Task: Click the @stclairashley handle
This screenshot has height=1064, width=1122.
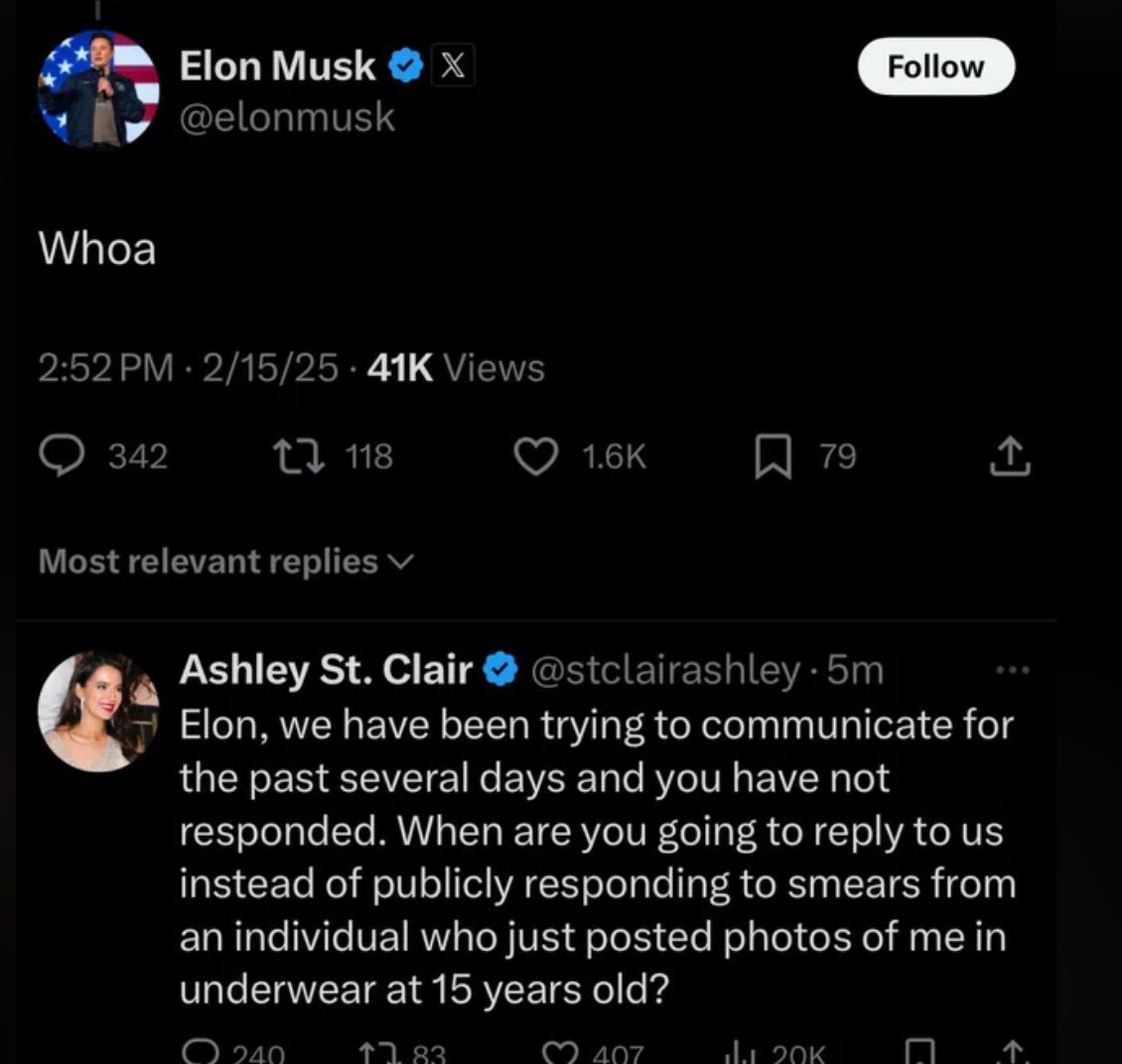Action: click(x=666, y=671)
